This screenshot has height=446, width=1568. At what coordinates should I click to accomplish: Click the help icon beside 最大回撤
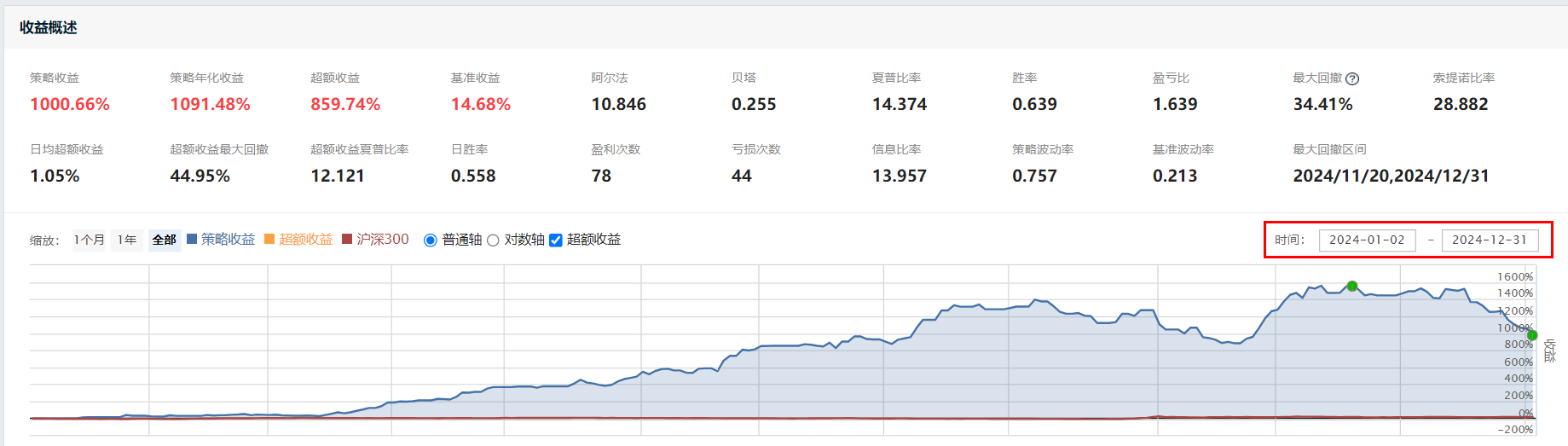click(1352, 78)
